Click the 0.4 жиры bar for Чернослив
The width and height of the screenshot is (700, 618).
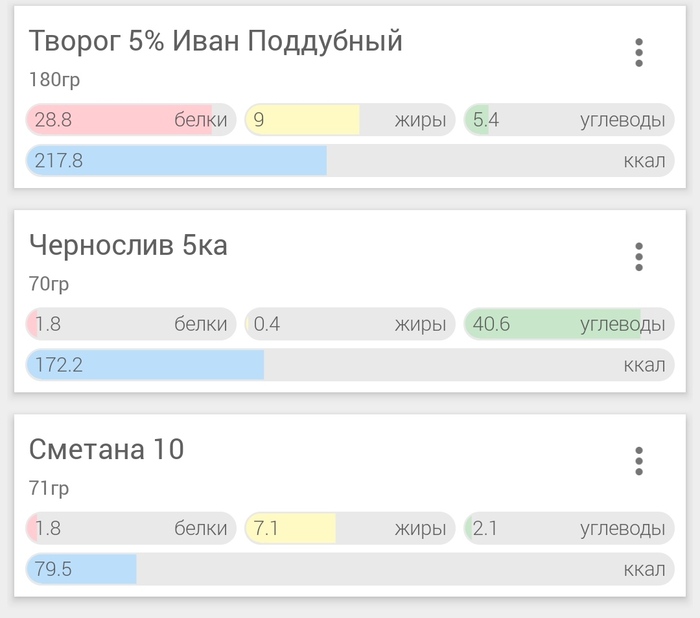(x=350, y=324)
